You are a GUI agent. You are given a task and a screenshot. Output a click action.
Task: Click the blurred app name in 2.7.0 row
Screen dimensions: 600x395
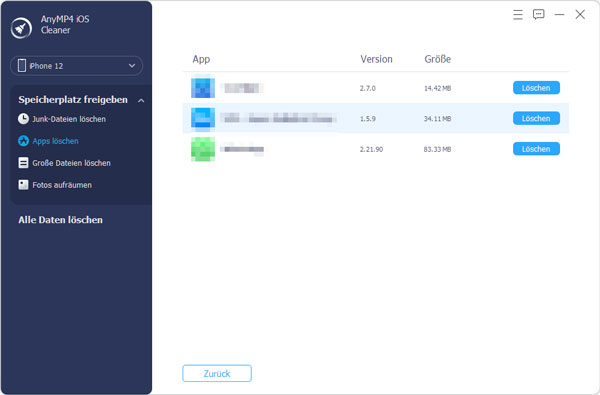[x=242, y=88]
